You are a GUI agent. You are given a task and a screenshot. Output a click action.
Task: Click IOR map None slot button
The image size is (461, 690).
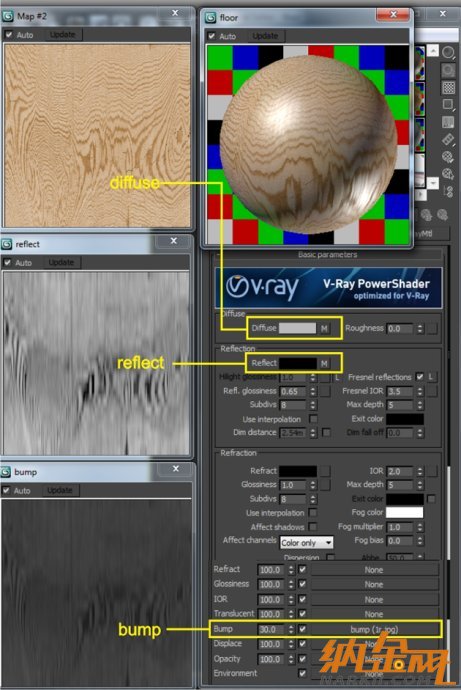pyautogui.click(x=374, y=599)
